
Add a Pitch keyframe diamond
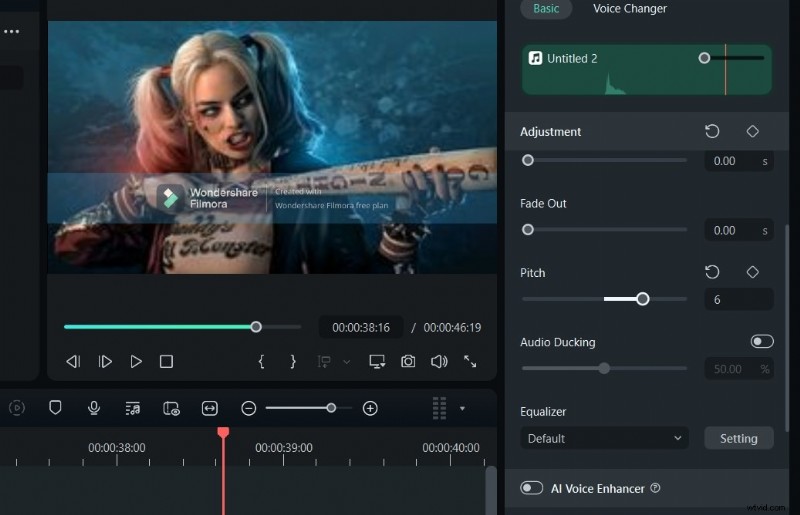(753, 272)
